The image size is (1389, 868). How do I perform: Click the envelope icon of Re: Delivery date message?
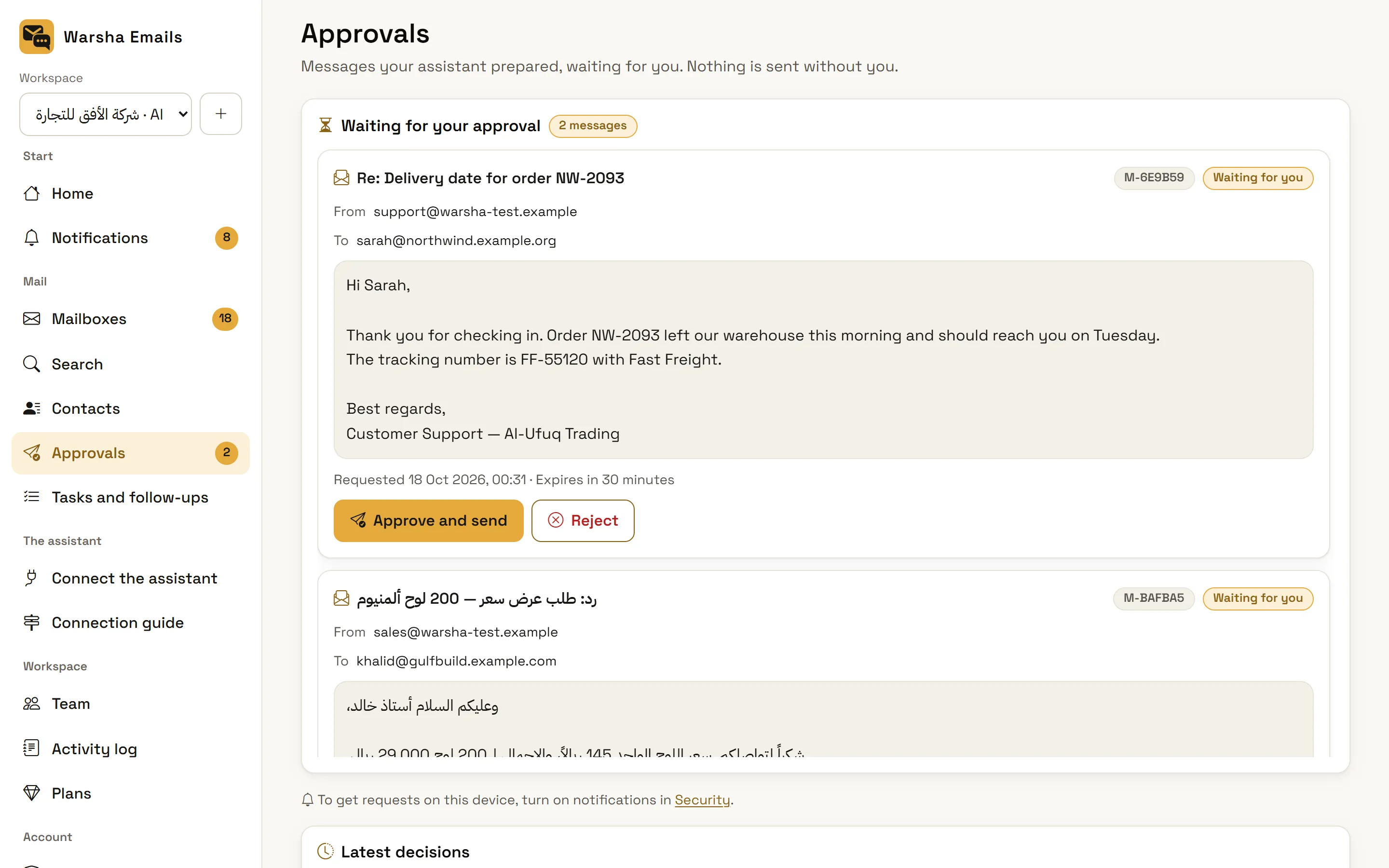click(341, 178)
